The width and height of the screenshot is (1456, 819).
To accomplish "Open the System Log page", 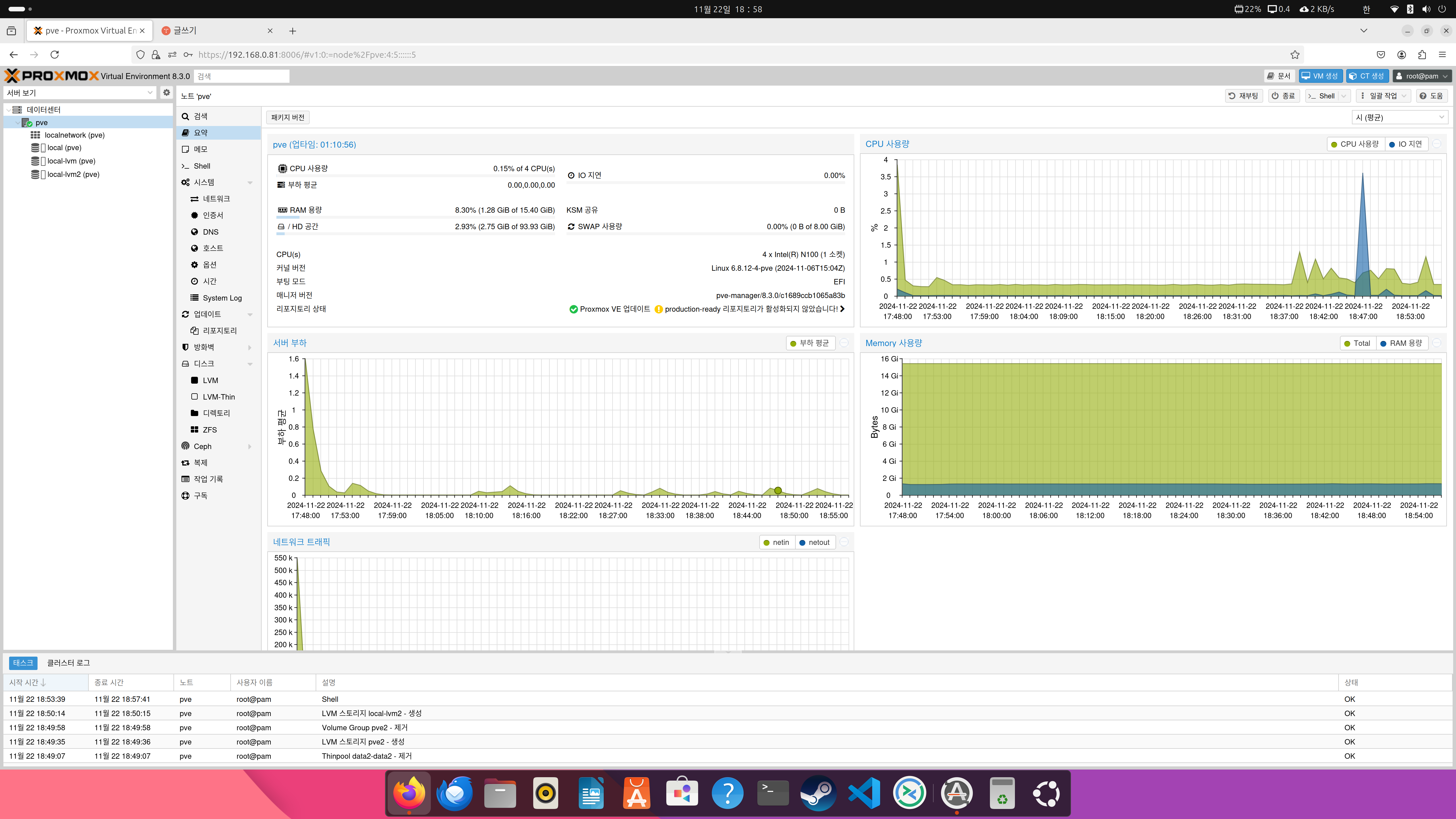I will click(222, 298).
